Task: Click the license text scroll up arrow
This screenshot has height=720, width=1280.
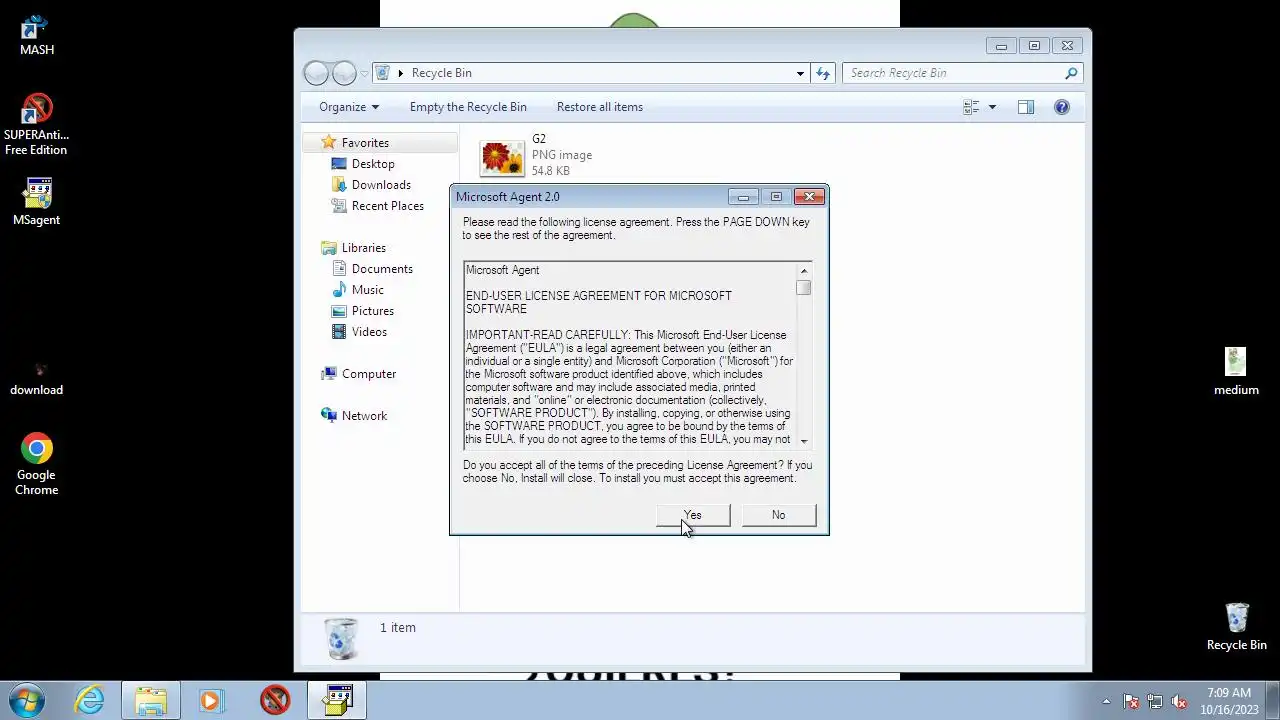Action: coord(804,271)
